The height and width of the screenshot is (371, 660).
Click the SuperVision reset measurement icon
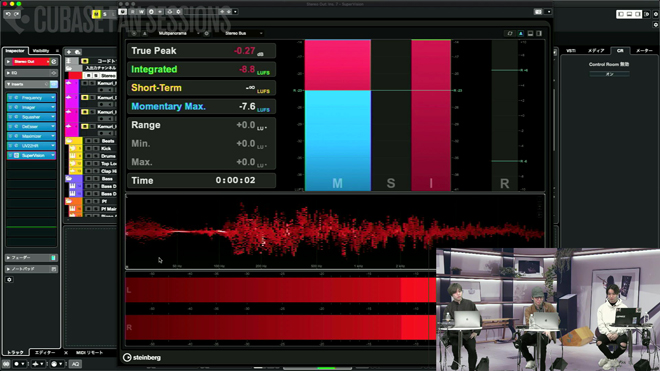click(x=510, y=33)
